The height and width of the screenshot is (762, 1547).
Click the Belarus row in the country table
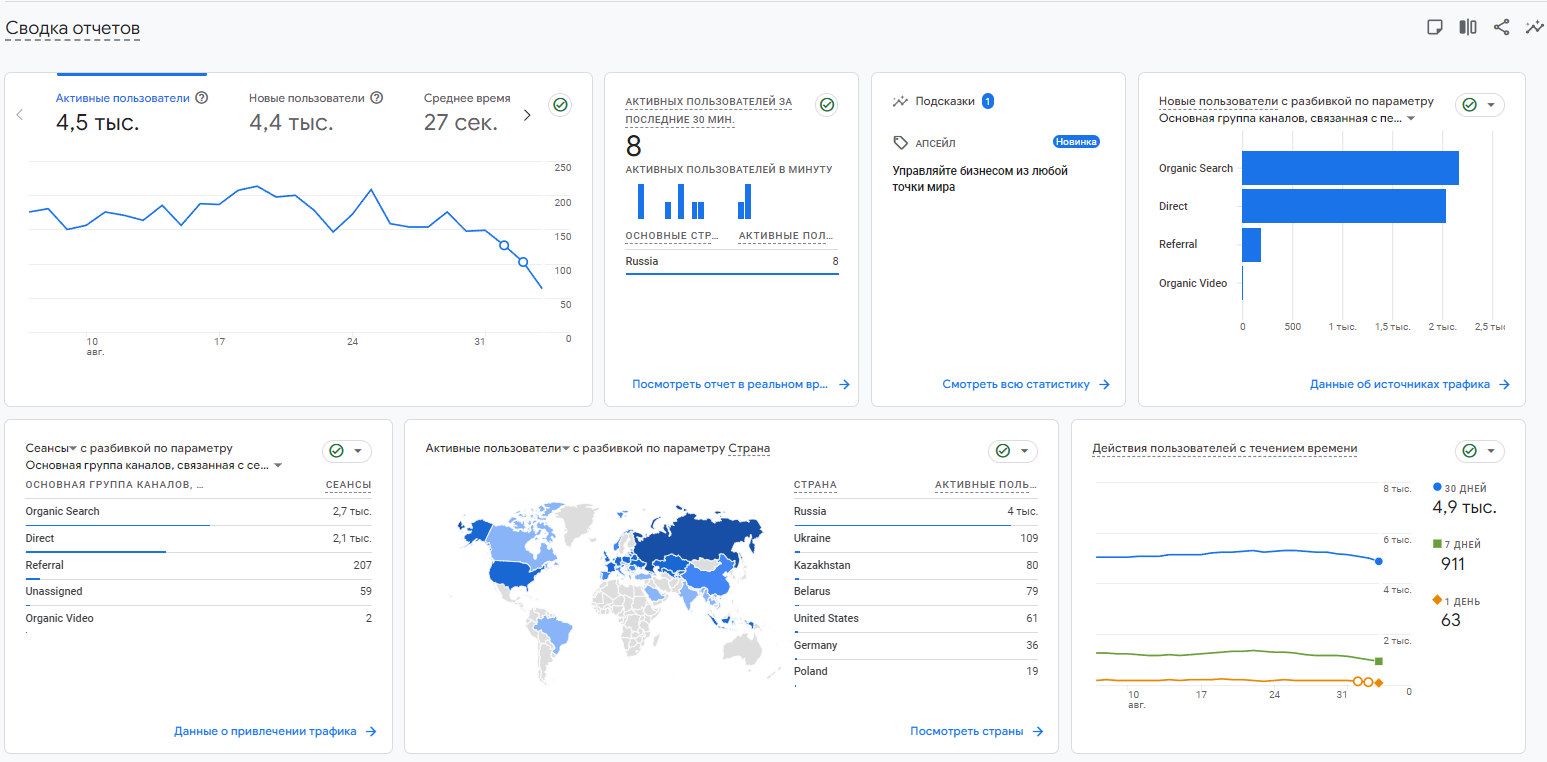[916, 592]
